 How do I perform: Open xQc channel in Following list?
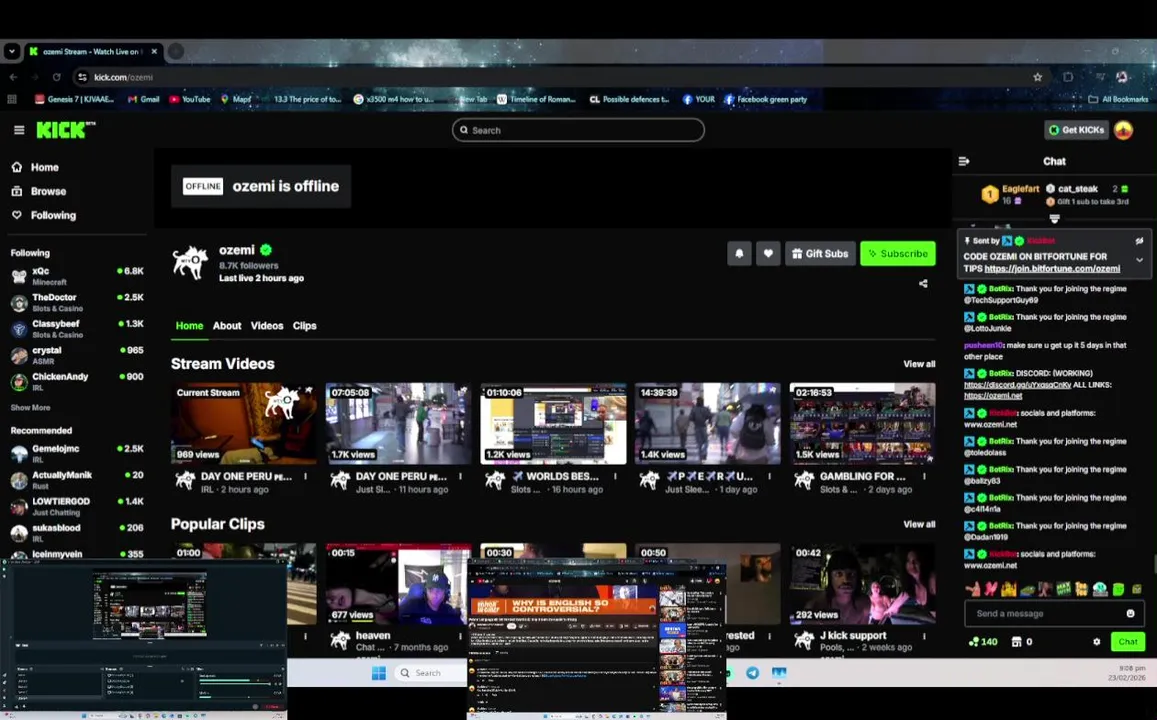pos(77,276)
